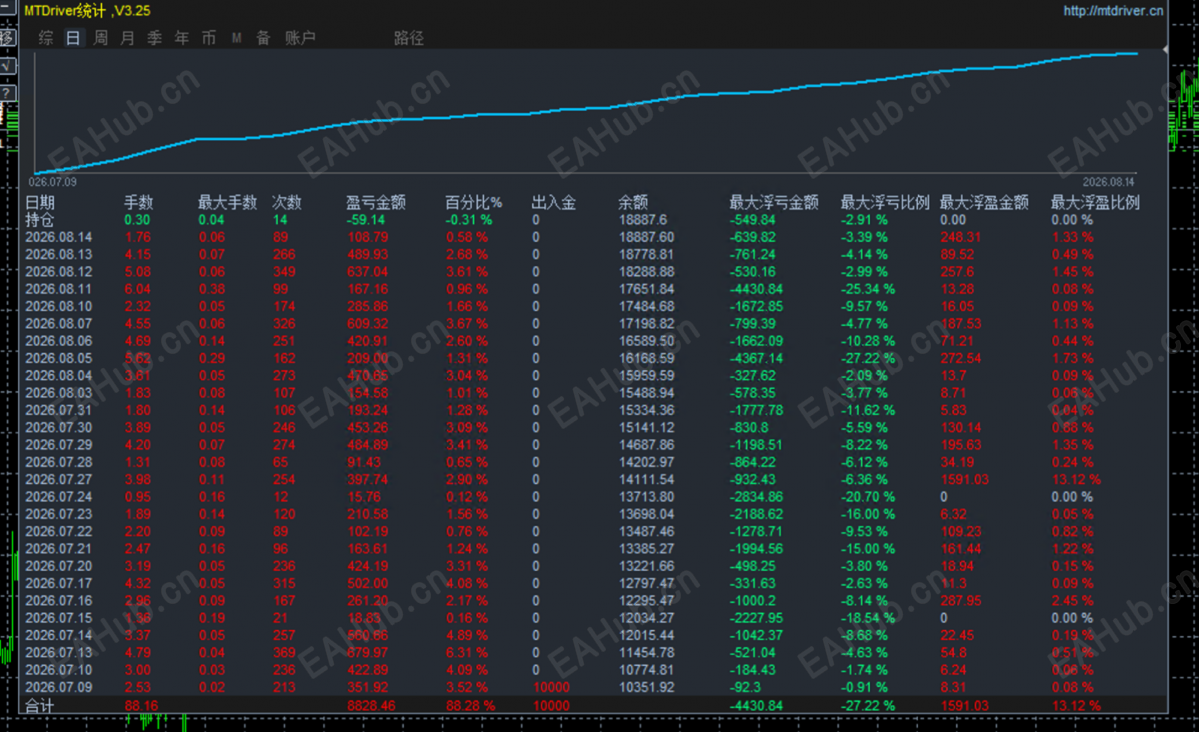Click the 出入金 column header
The width and height of the screenshot is (1199, 732).
point(554,203)
